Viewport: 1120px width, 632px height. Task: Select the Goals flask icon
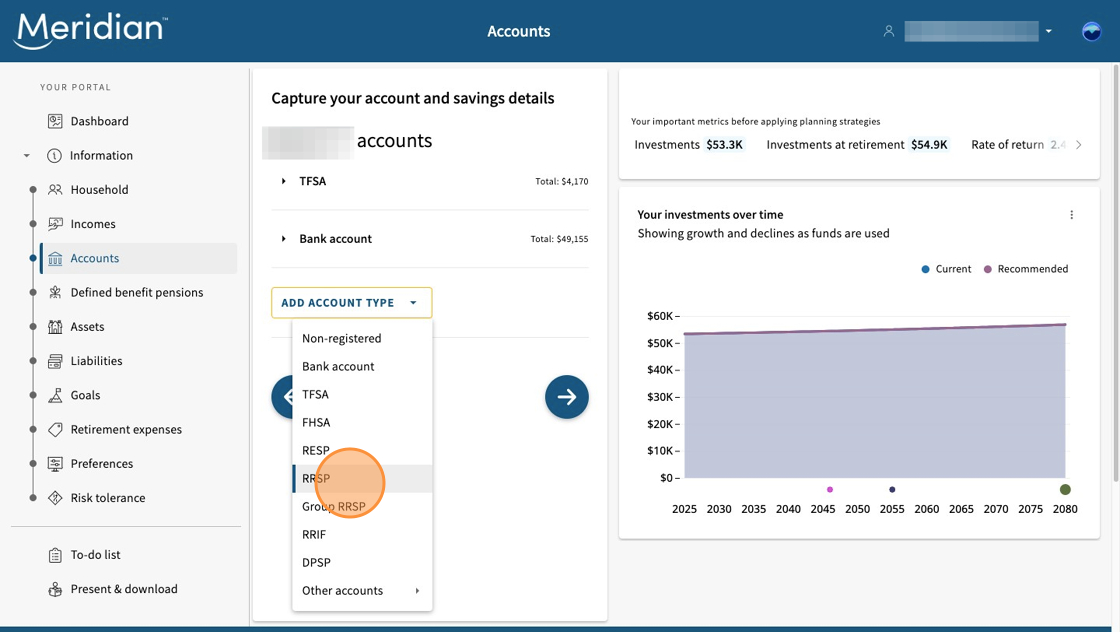pos(55,396)
